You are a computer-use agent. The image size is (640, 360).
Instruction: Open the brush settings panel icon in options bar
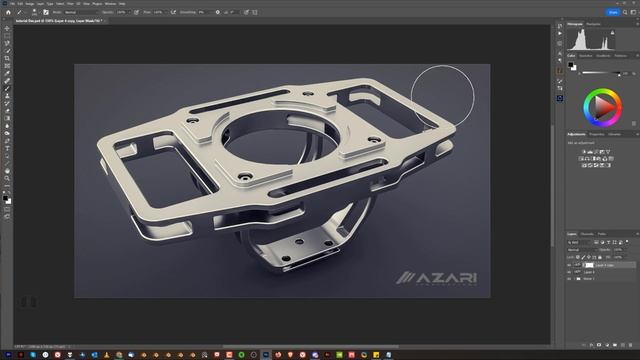(x=46, y=12)
